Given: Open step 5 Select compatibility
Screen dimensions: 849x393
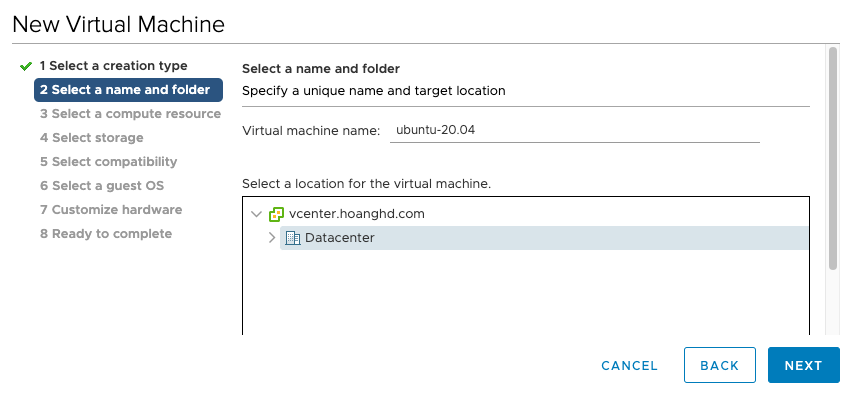Looking at the screenshot, I should (x=108, y=162).
